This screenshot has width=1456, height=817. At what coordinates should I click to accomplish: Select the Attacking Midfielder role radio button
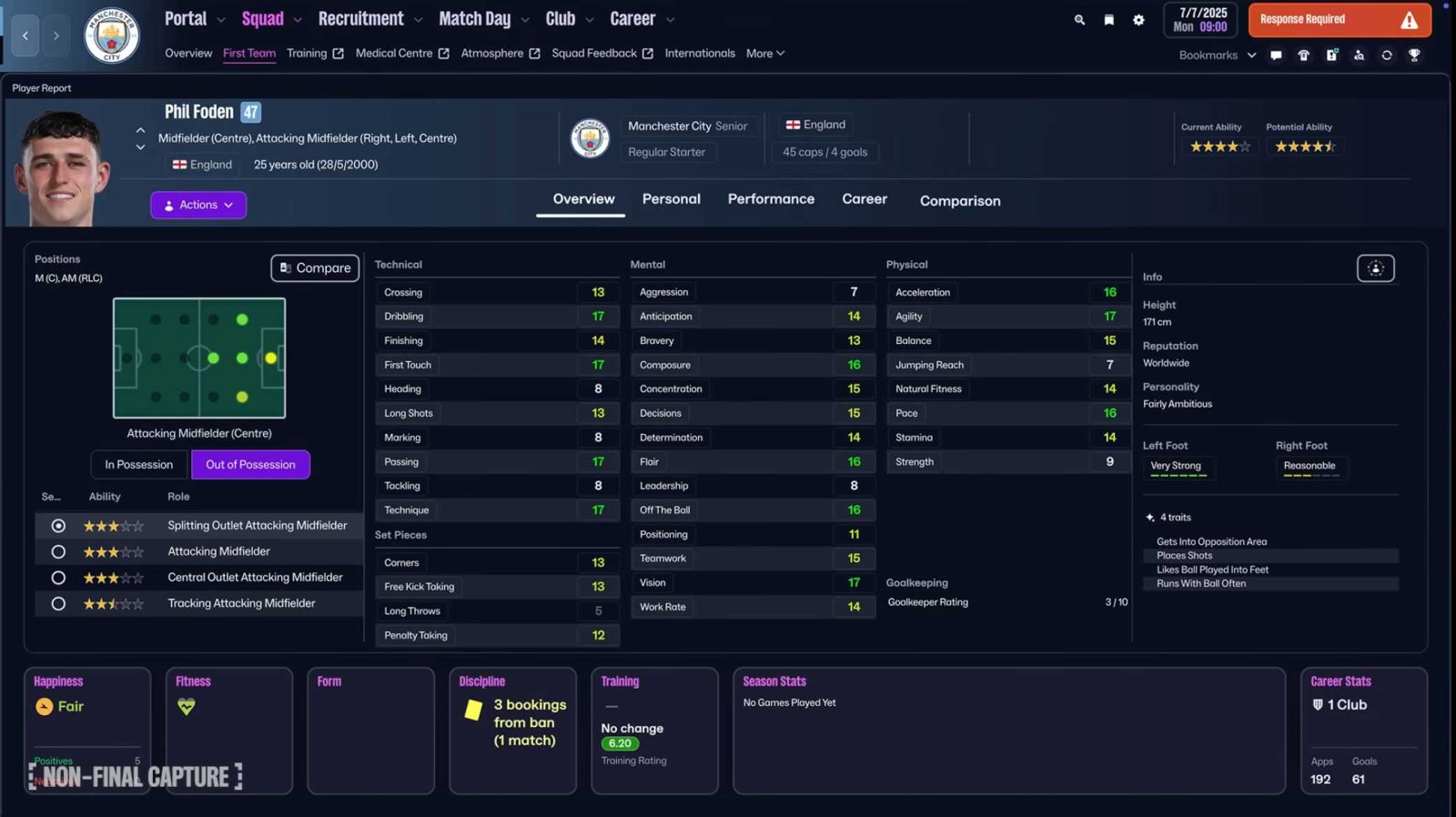click(58, 551)
